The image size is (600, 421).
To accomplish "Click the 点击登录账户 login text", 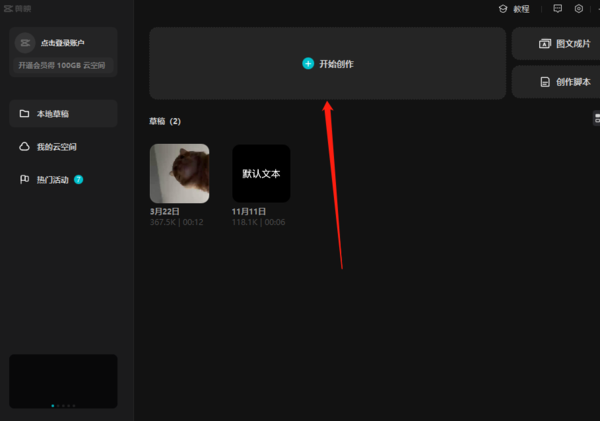I will coord(62,43).
